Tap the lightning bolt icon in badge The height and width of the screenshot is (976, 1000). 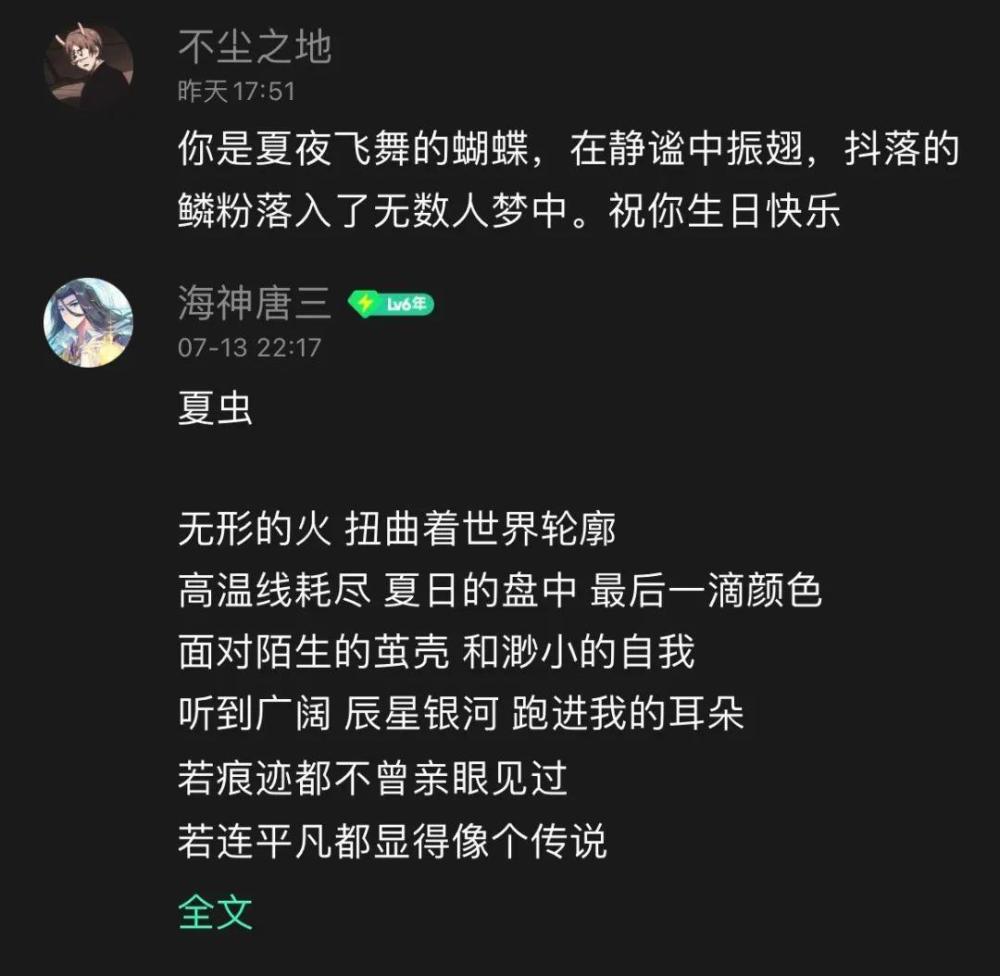[x=366, y=304]
